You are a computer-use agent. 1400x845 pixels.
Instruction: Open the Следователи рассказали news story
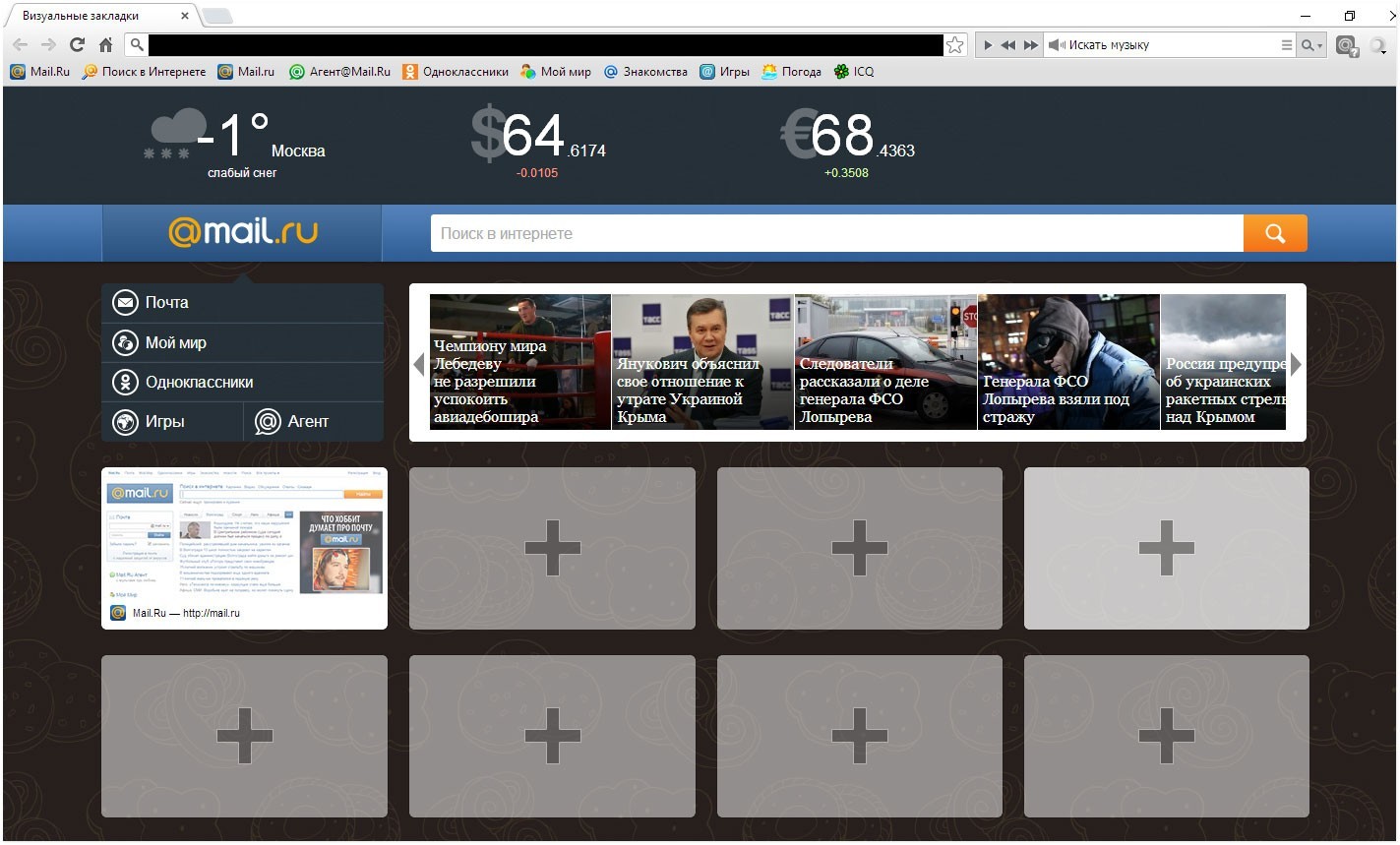pyautogui.click(x=885, y=362)
